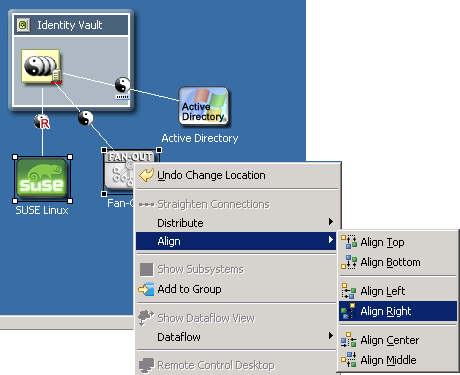Click the SUSE Linux caption label
The height and width of the screenshot is (375, 460).
pos(42,210)
